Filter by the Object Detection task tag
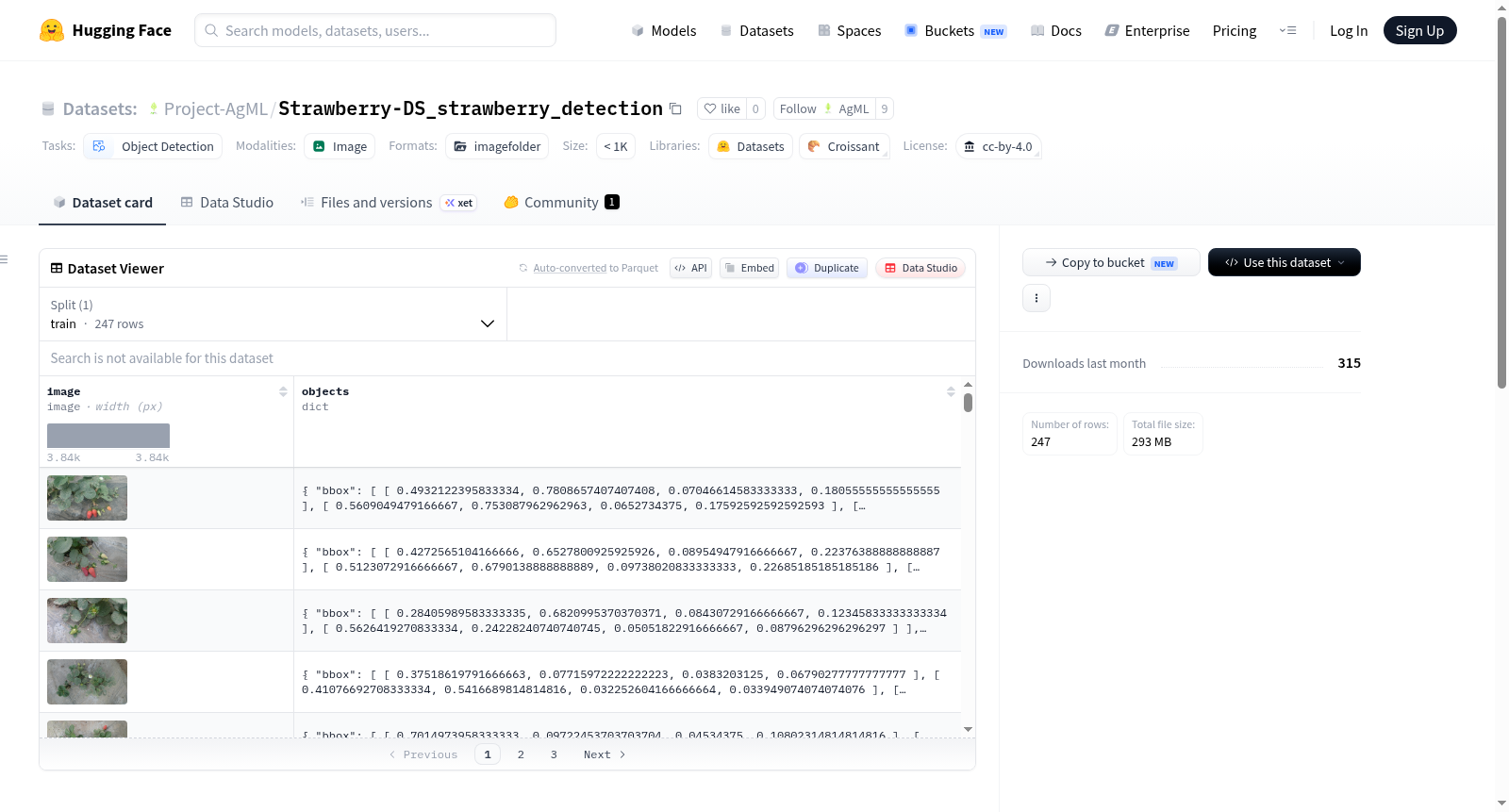The width and height of the screenshot is (1509, 812). 153,146
